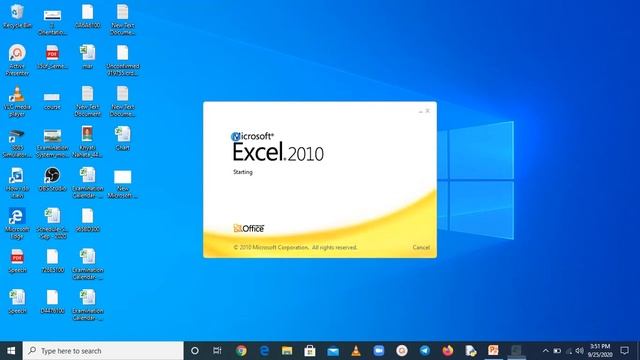This screenshot has width=640, height=360.
Task: Select the Speech PDF file on desktop
Action: pyautogui.click(x=17, y=260)
